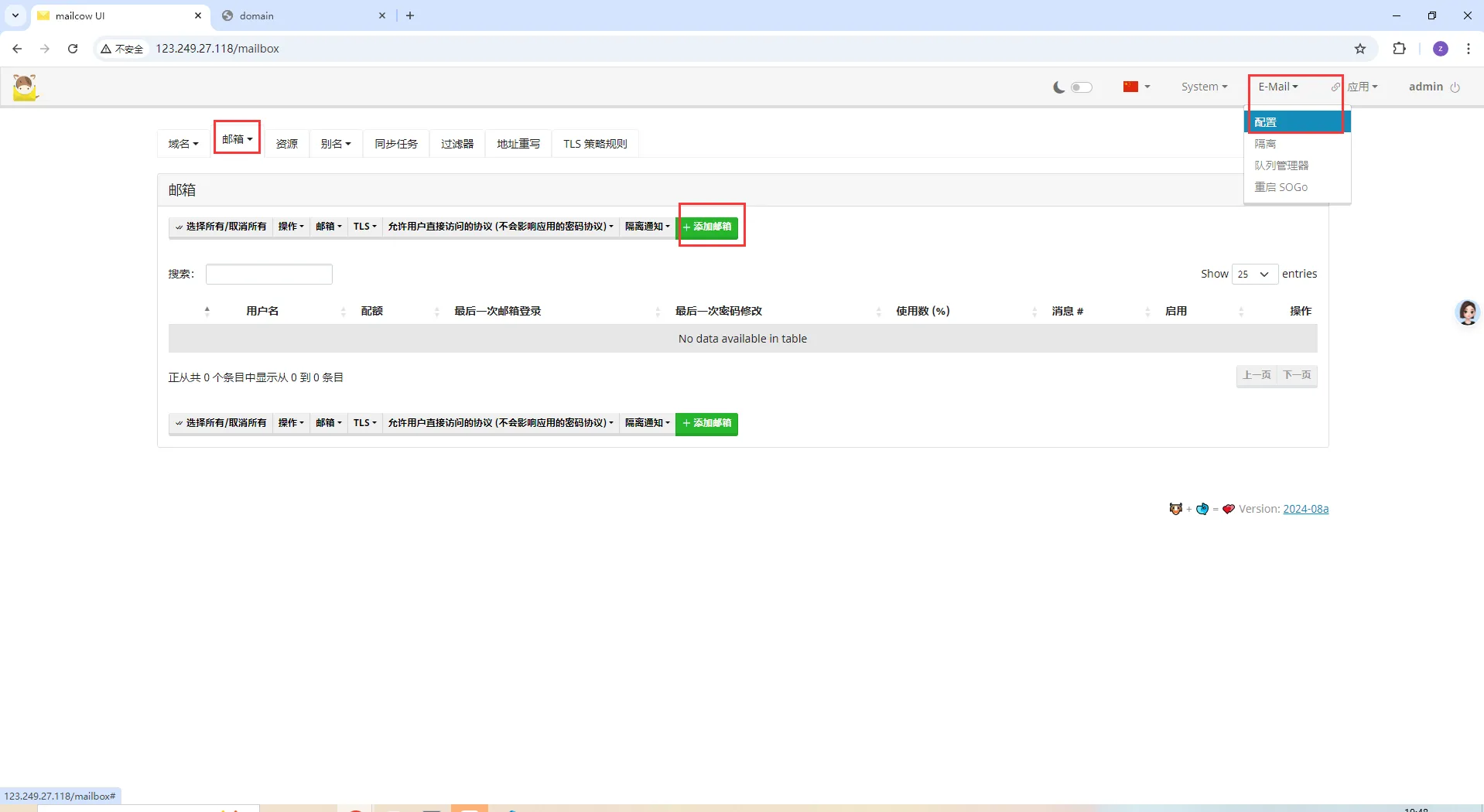Viewport: 1484px width, 812px height.
Task: Open the language flag dropdown
Action: click(x=1137, y=87)
